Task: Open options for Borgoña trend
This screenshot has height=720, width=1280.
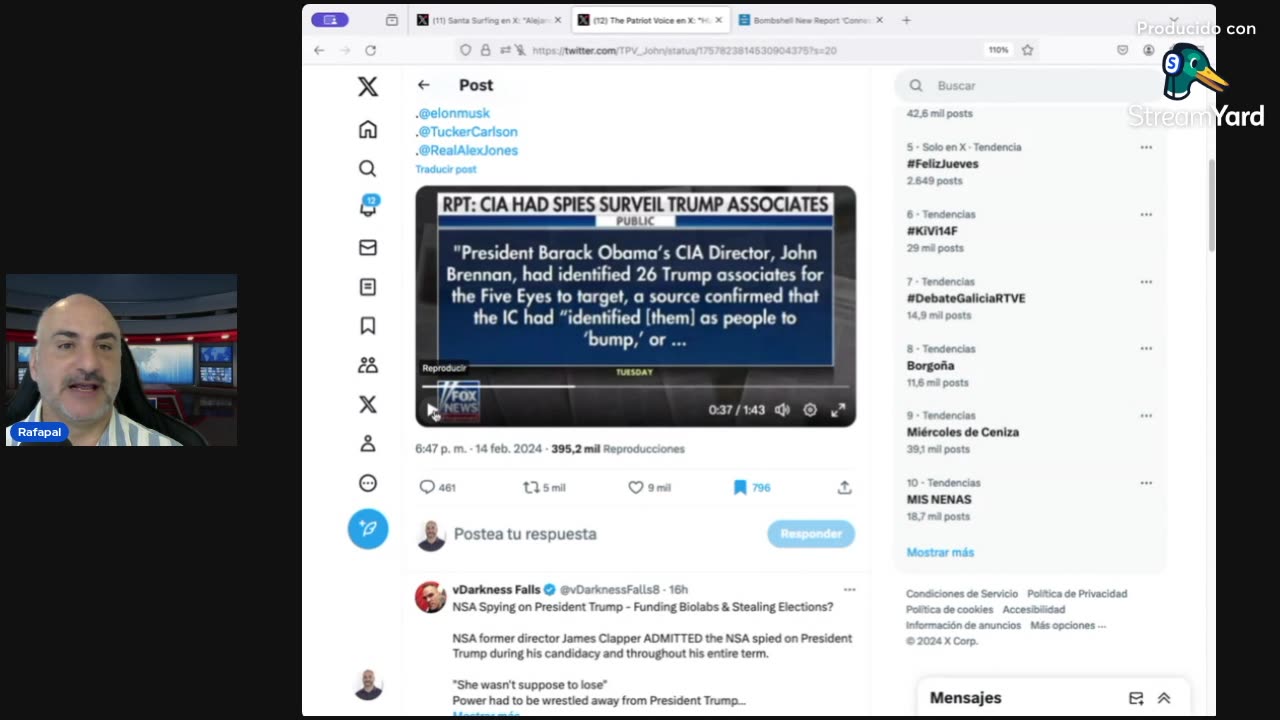Action: pos(1146,349)
